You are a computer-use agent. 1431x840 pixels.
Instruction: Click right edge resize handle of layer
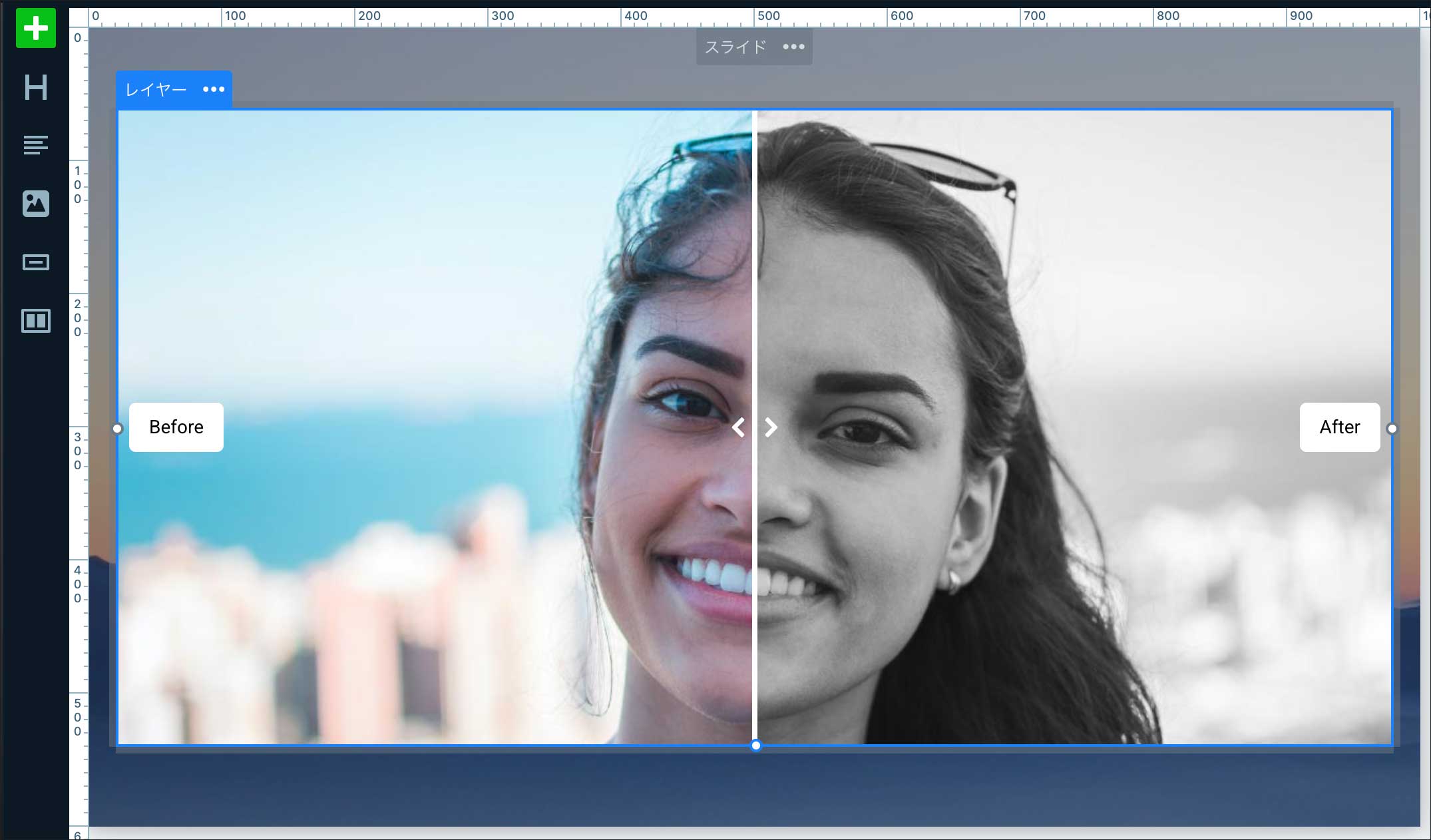tap(1392, 429)
